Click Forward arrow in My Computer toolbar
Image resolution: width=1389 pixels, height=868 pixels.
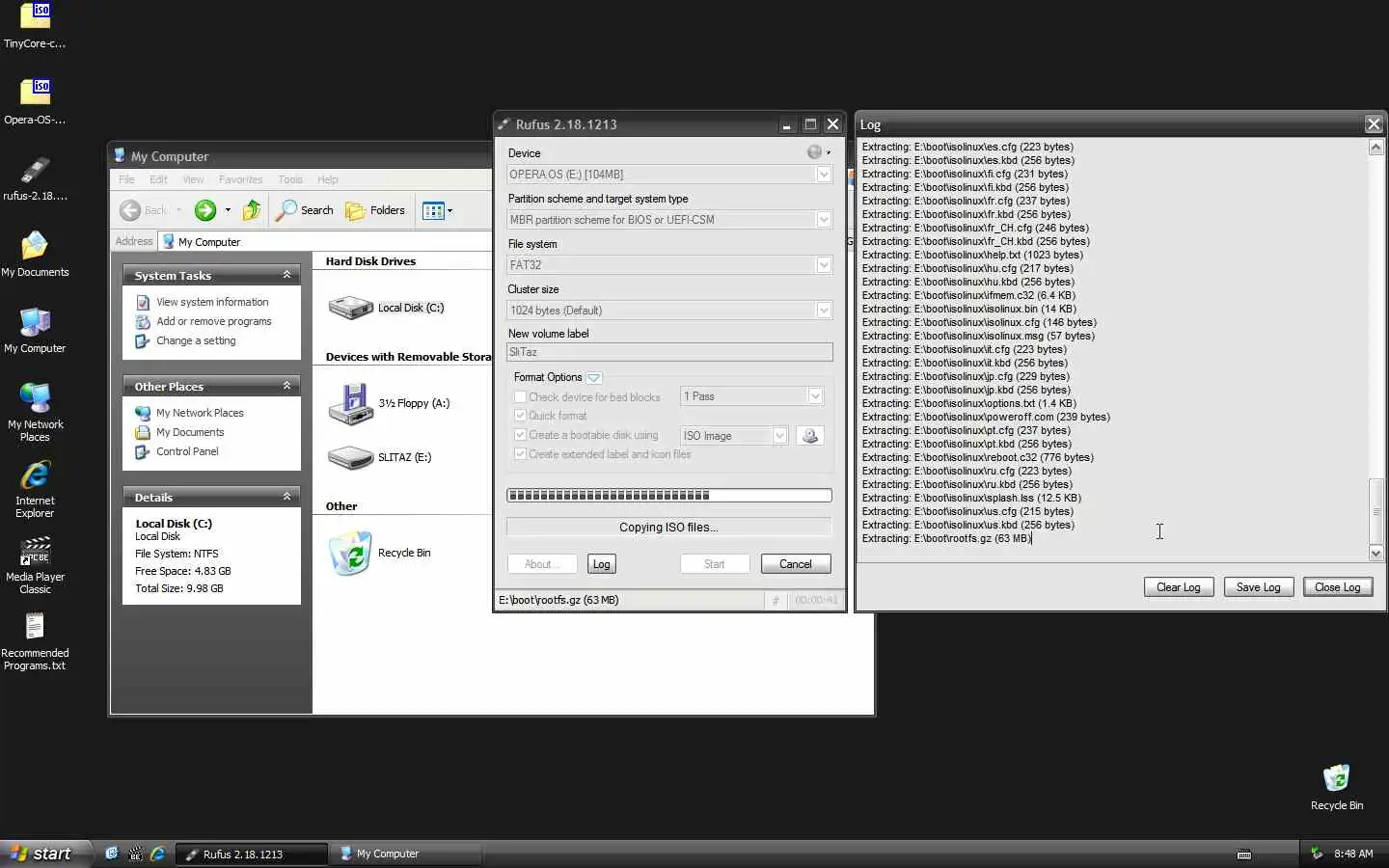[204, 210]
